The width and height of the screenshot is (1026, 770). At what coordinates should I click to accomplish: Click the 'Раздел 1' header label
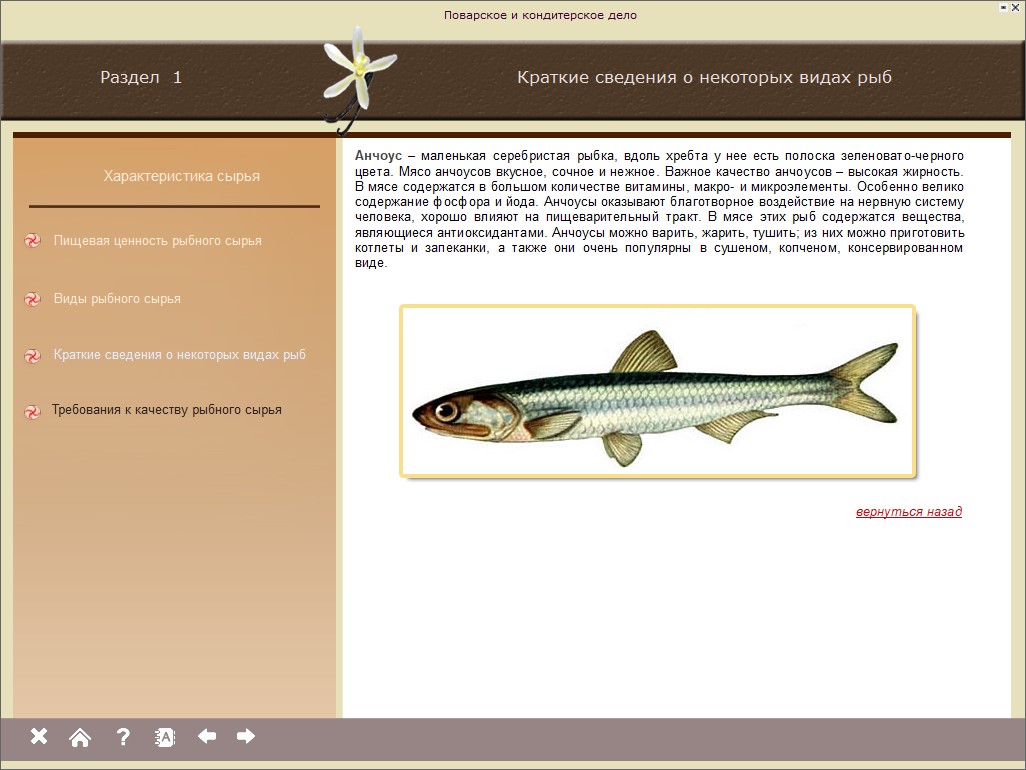[x=141, y=77]
